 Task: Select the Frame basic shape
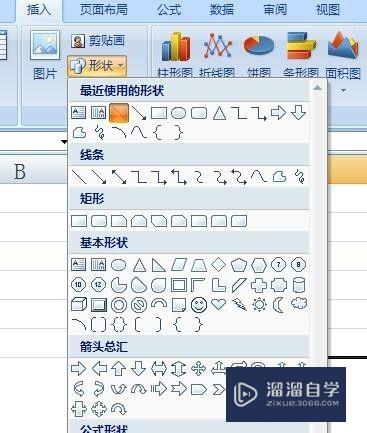[179, 285]
